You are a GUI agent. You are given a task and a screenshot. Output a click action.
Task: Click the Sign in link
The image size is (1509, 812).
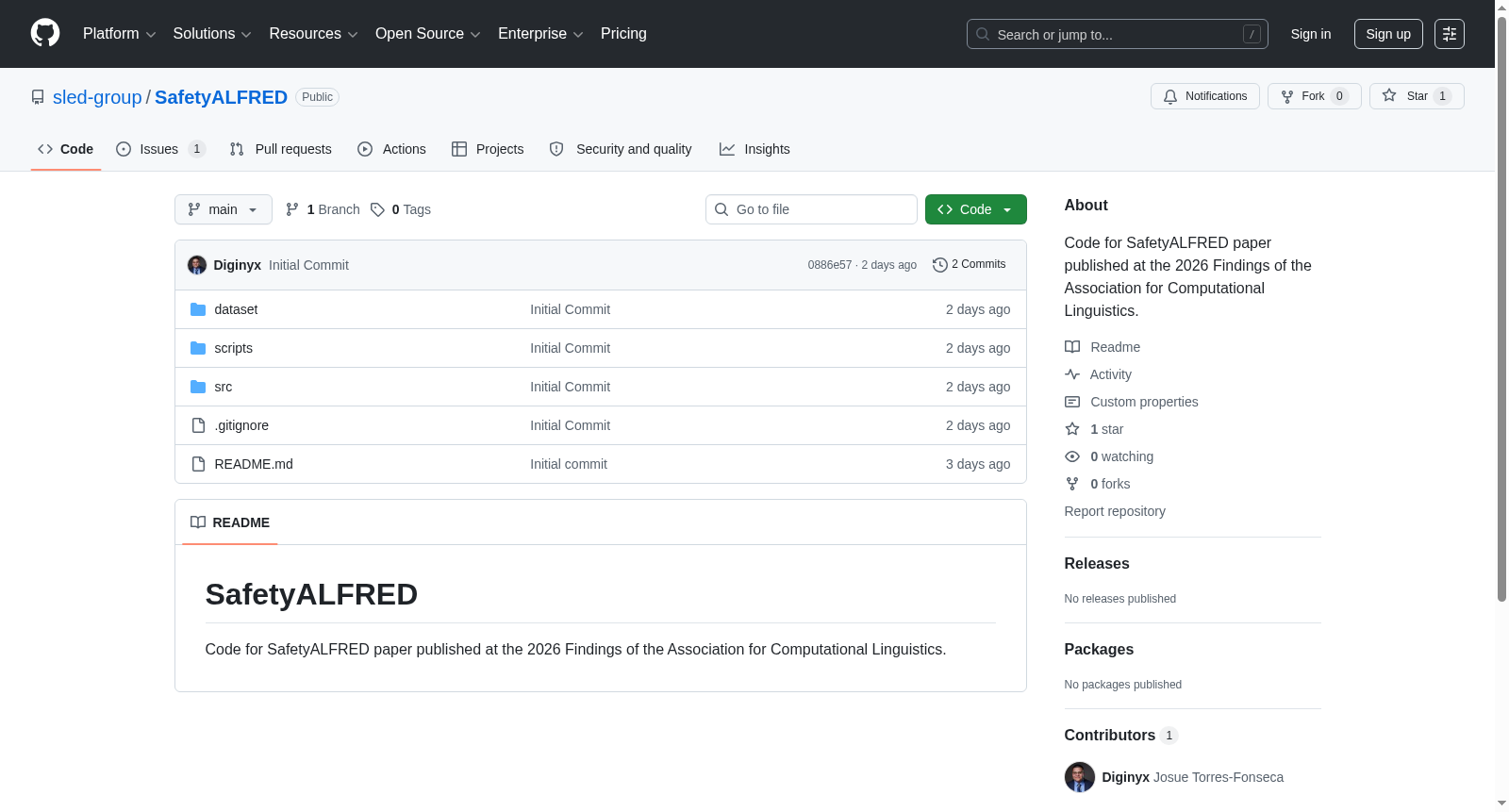tap(1311, 34)
